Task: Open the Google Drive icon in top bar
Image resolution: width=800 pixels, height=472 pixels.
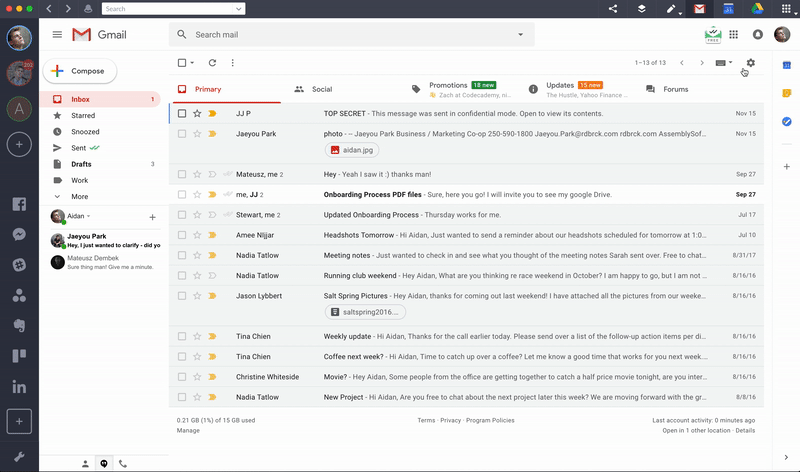Action: coord(757,9)
